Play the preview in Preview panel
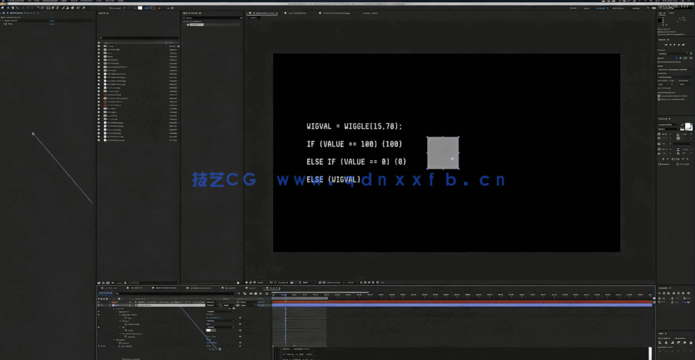The width and height of the screenshot is (695, 360). tap(674, 45)
